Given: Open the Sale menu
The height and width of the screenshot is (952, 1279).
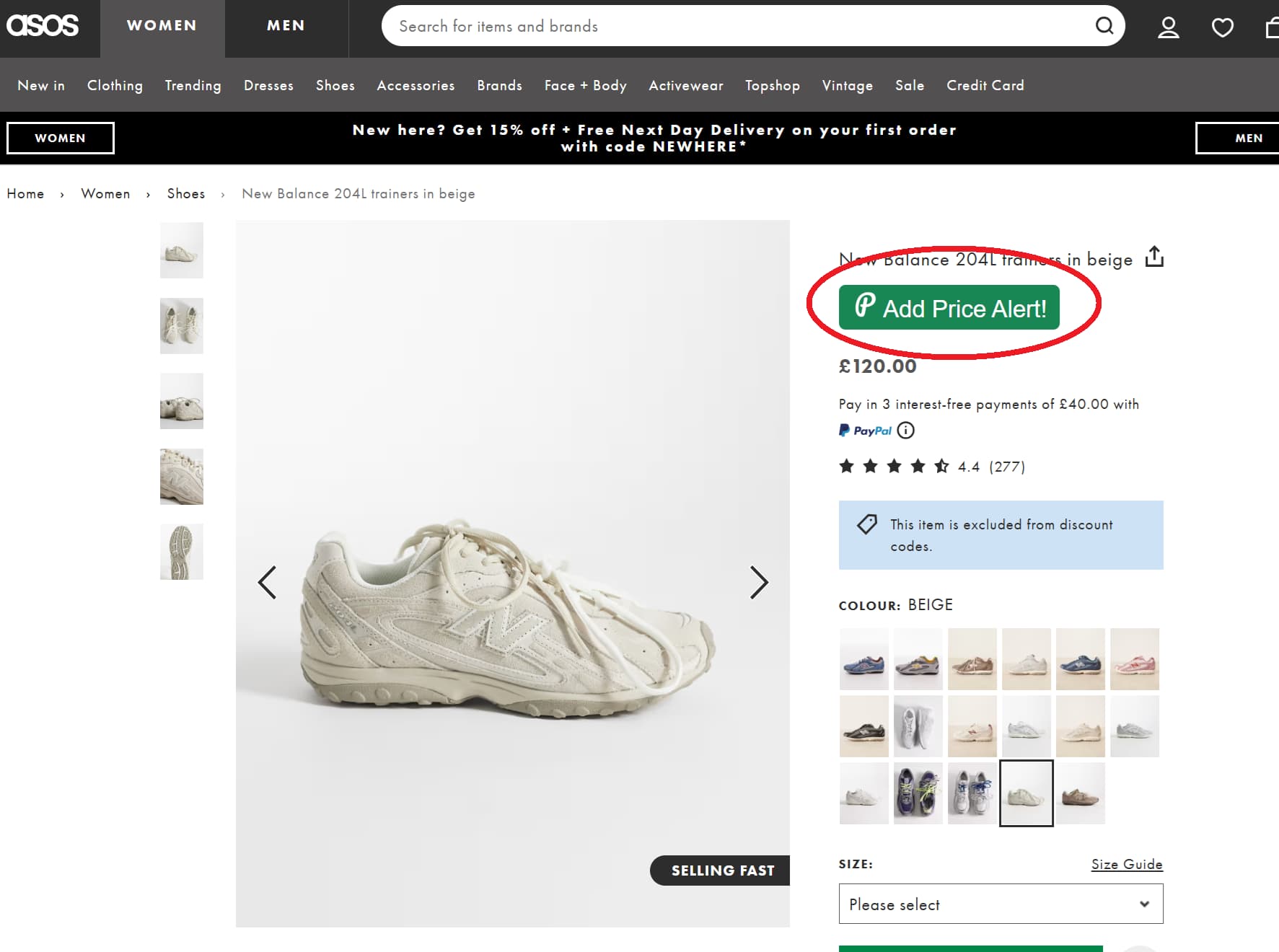Looking at the screenshot, I should pos(910,85).
